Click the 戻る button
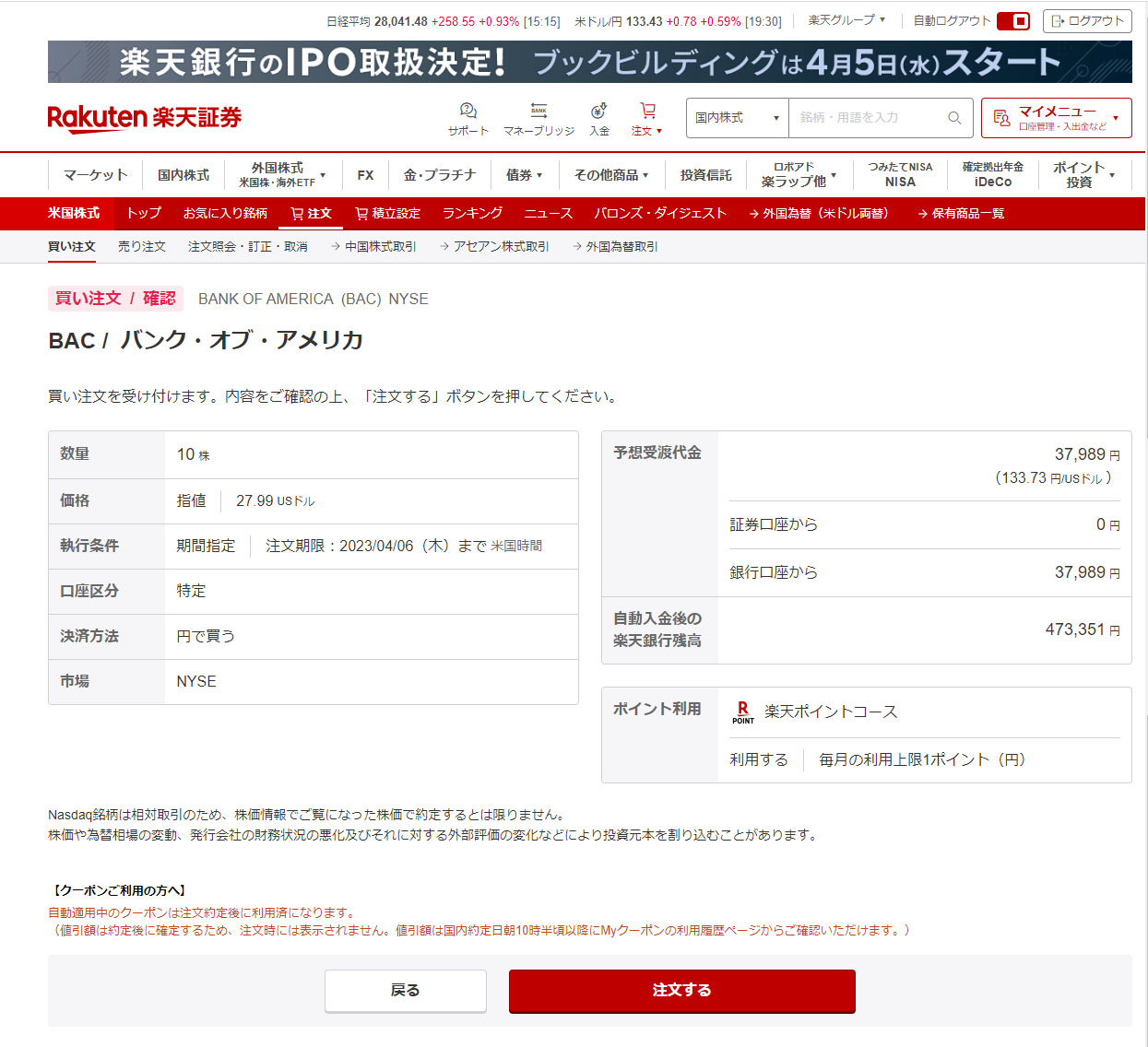The width and height of the screenshot is (1148, 1047). click(x=405, y=991)
